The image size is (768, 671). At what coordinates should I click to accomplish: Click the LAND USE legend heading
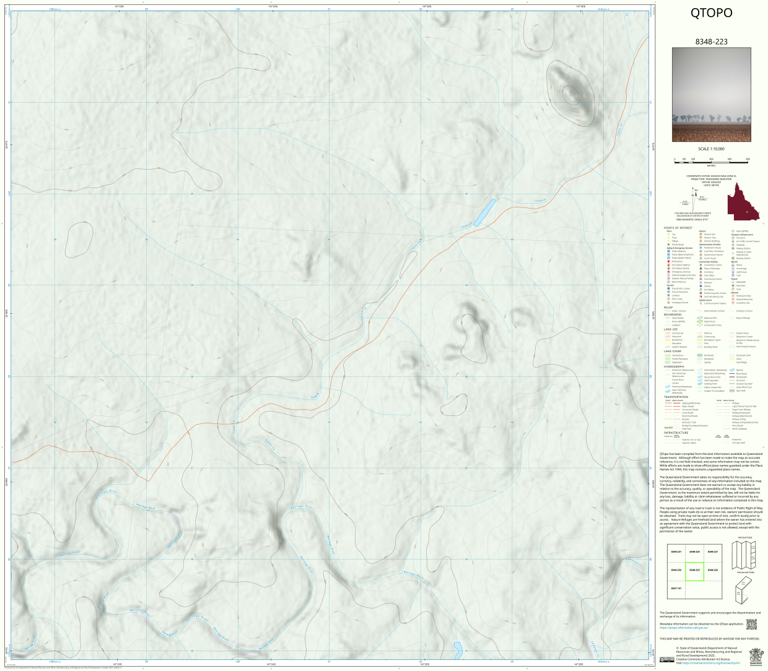[x=671, y=330]
